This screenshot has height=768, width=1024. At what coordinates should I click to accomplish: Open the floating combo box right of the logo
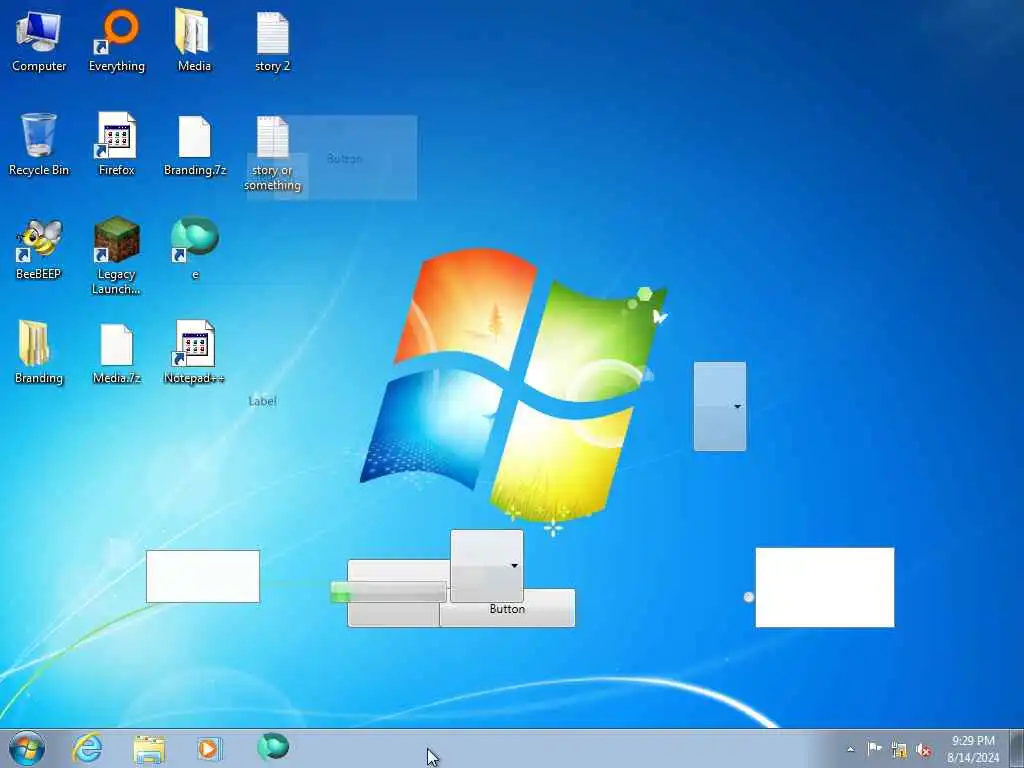720,406
